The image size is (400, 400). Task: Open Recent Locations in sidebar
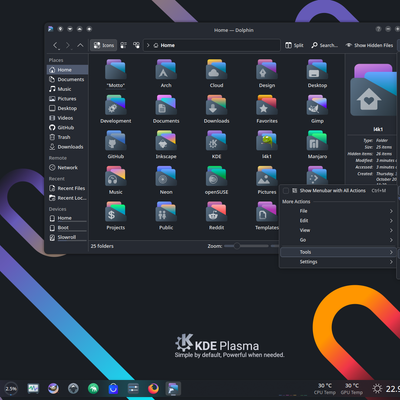coord(67,198)
